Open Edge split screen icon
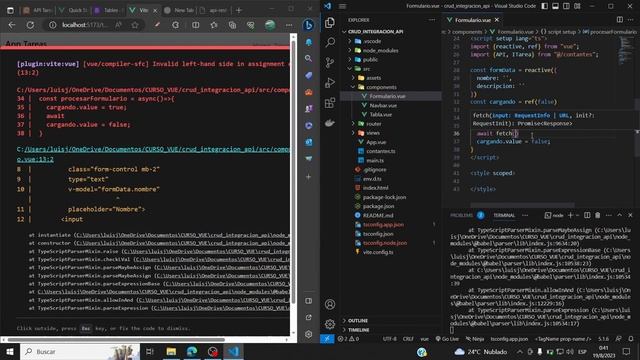 pyautogui.click(x=196, y=25)
